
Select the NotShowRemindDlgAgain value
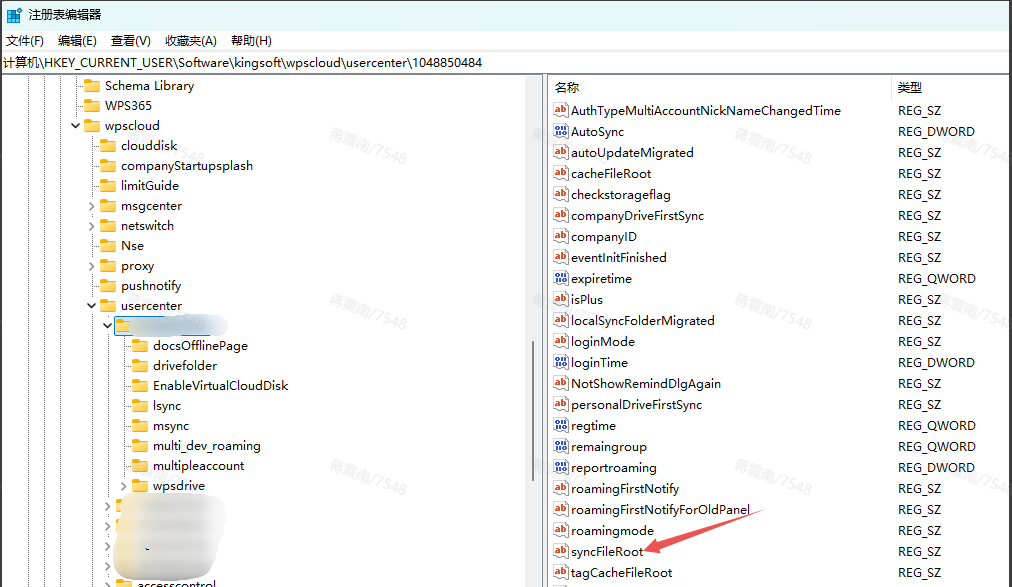click(646, 384)
